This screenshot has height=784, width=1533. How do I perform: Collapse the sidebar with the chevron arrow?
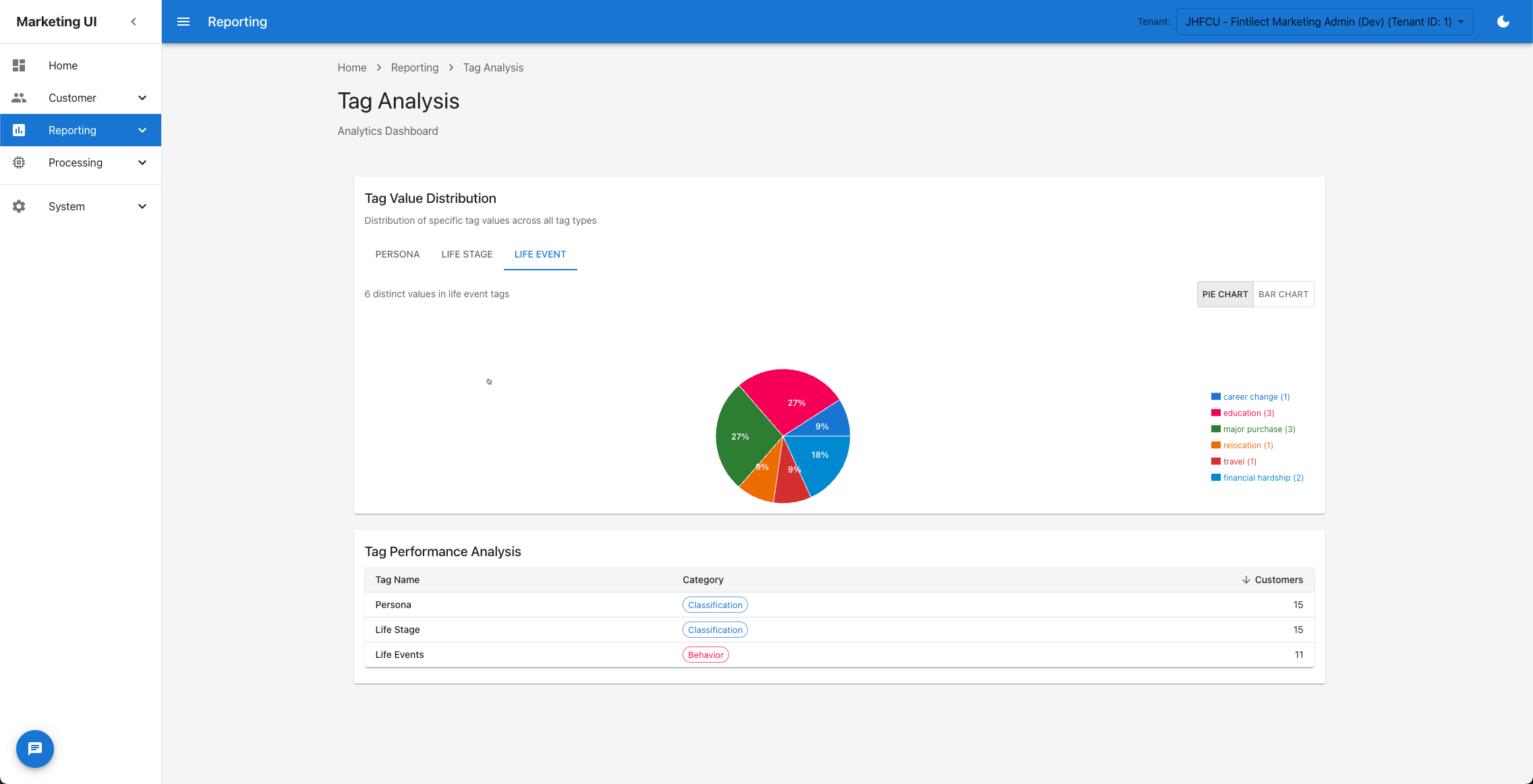(x=133, y=21)
